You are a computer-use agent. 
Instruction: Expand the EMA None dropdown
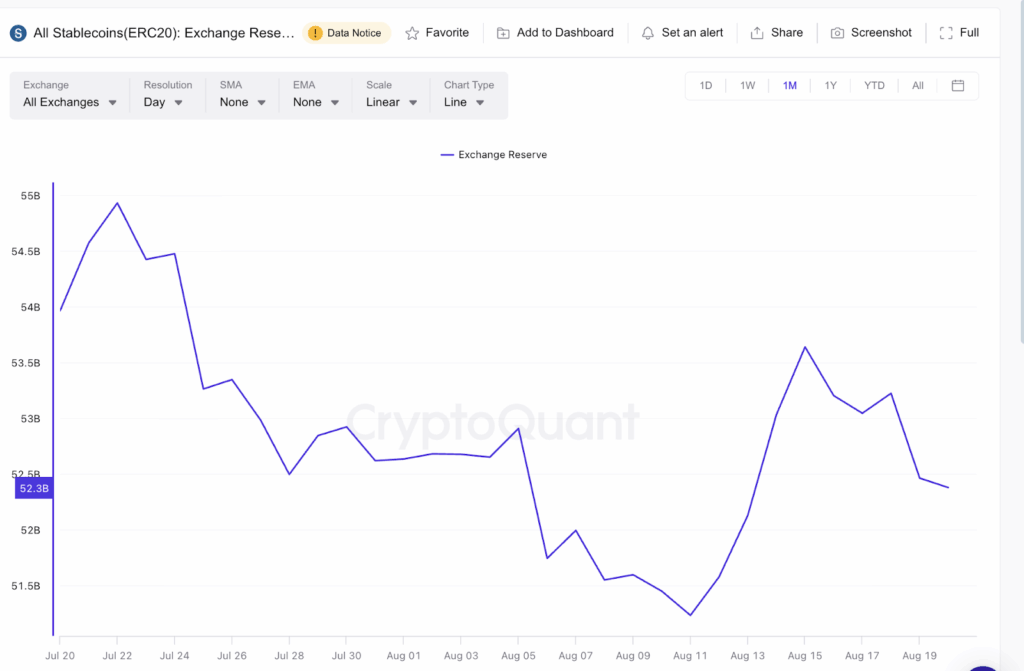[315, 95]
